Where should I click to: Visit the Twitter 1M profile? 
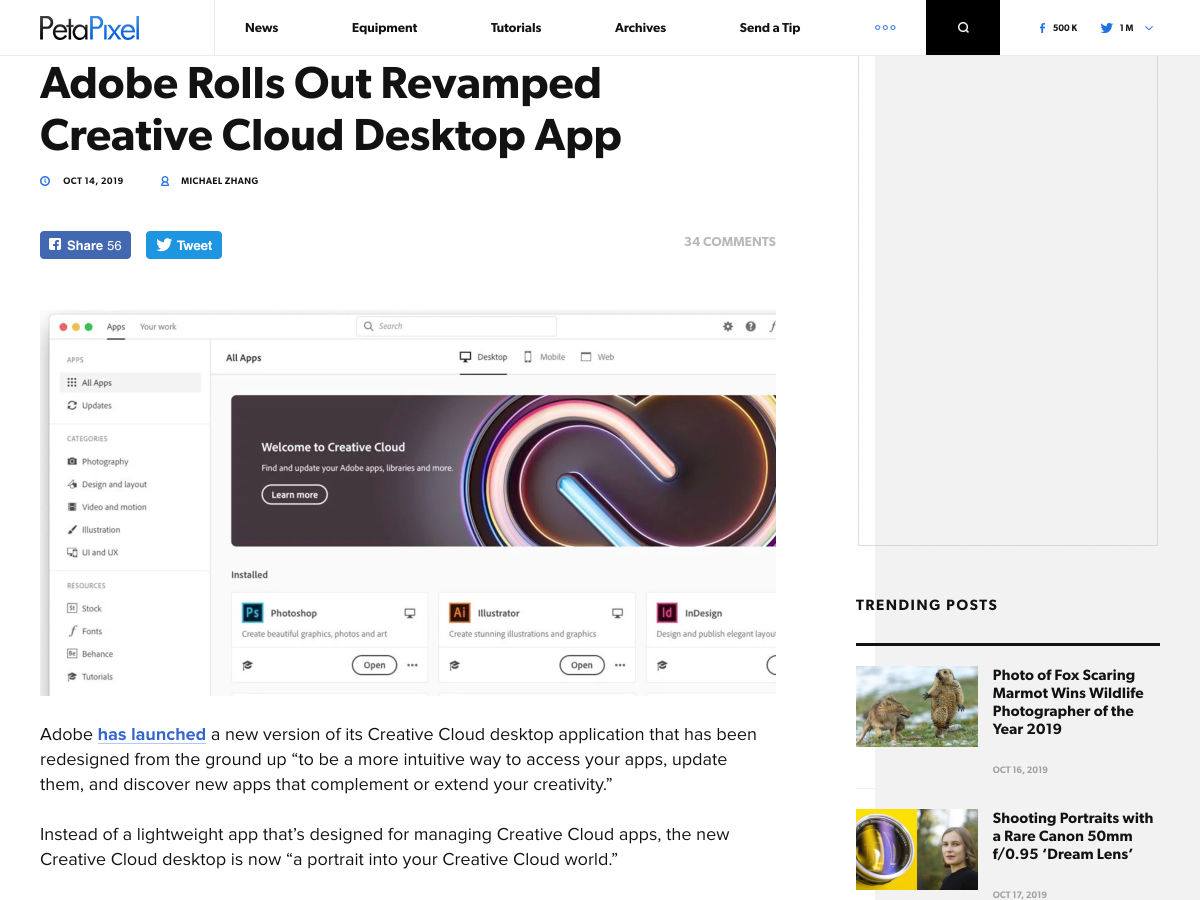[1117, 28]
